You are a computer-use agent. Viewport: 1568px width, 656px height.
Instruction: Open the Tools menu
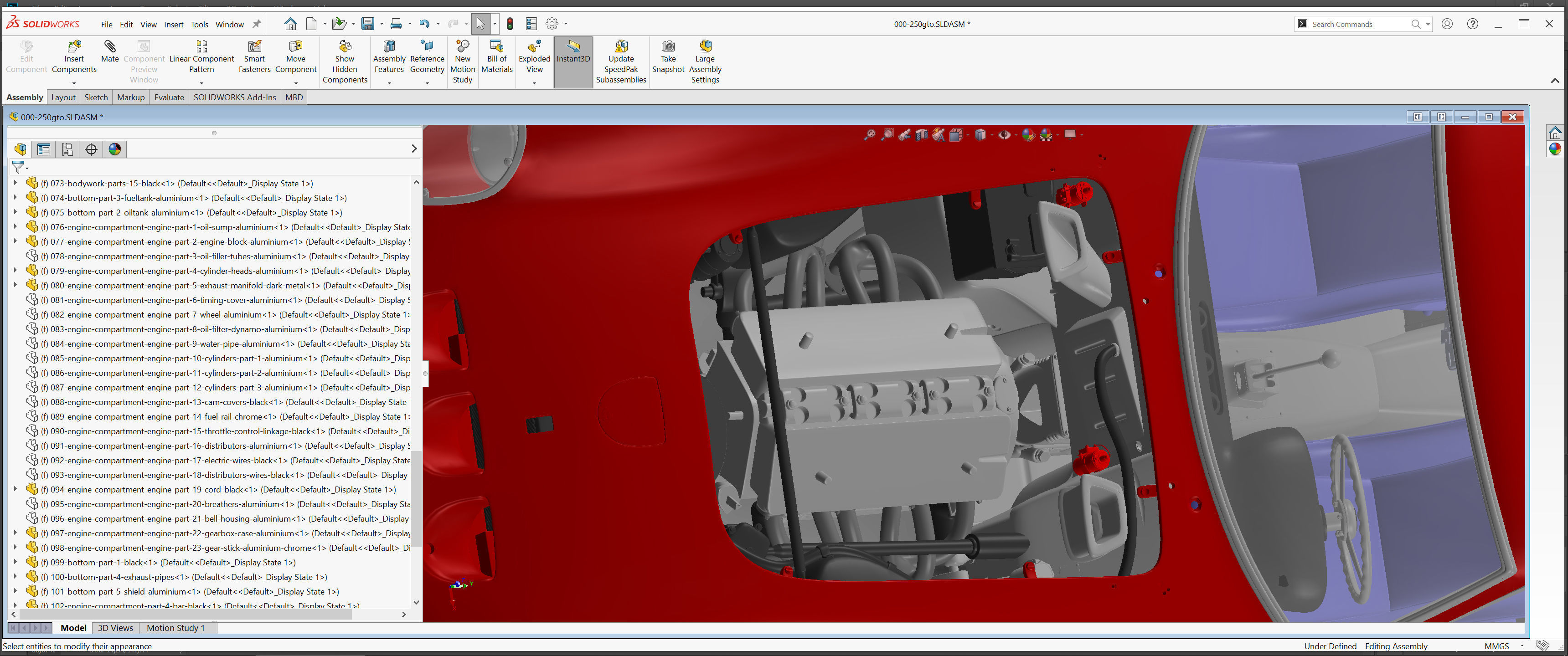click(x=199, y=24)
